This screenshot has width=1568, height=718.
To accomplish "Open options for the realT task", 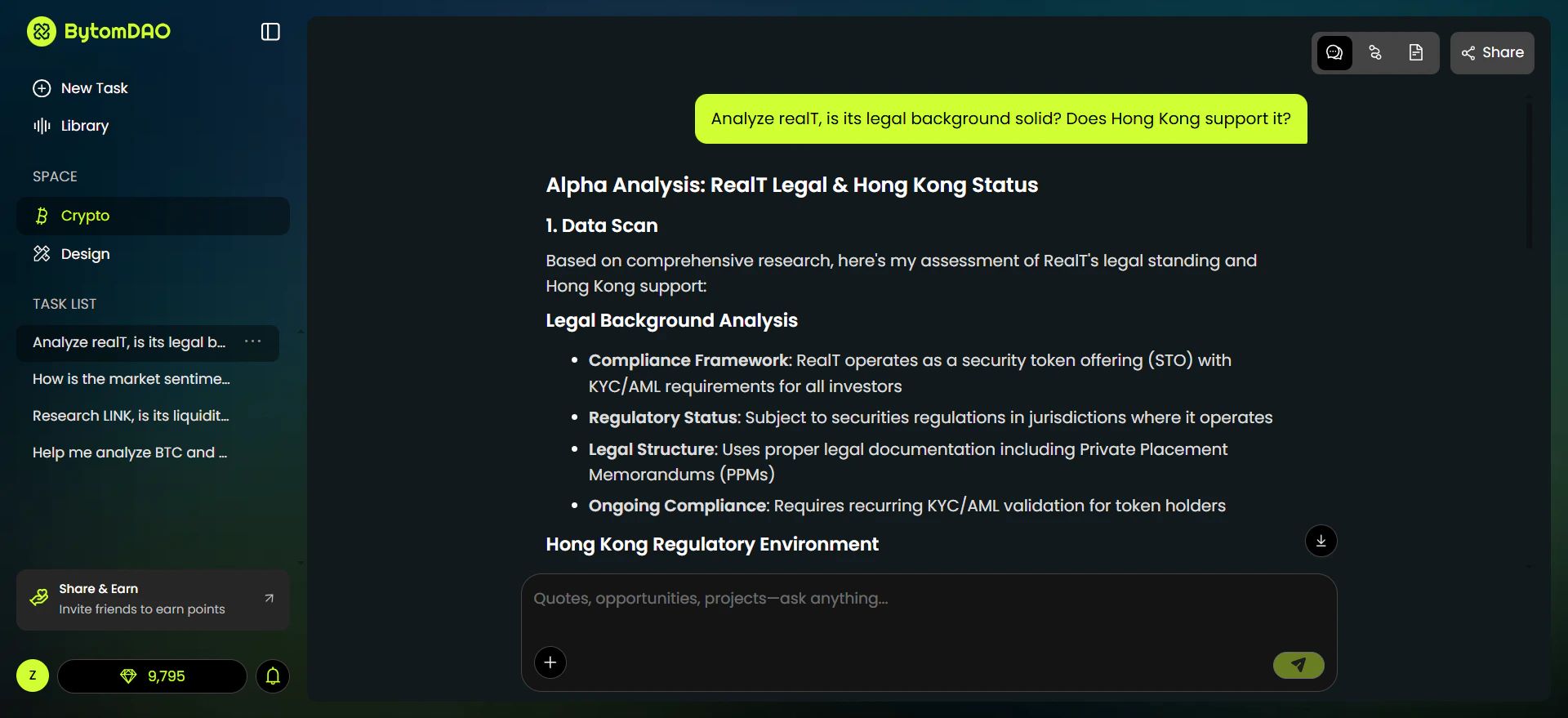I will pos(253,341).
